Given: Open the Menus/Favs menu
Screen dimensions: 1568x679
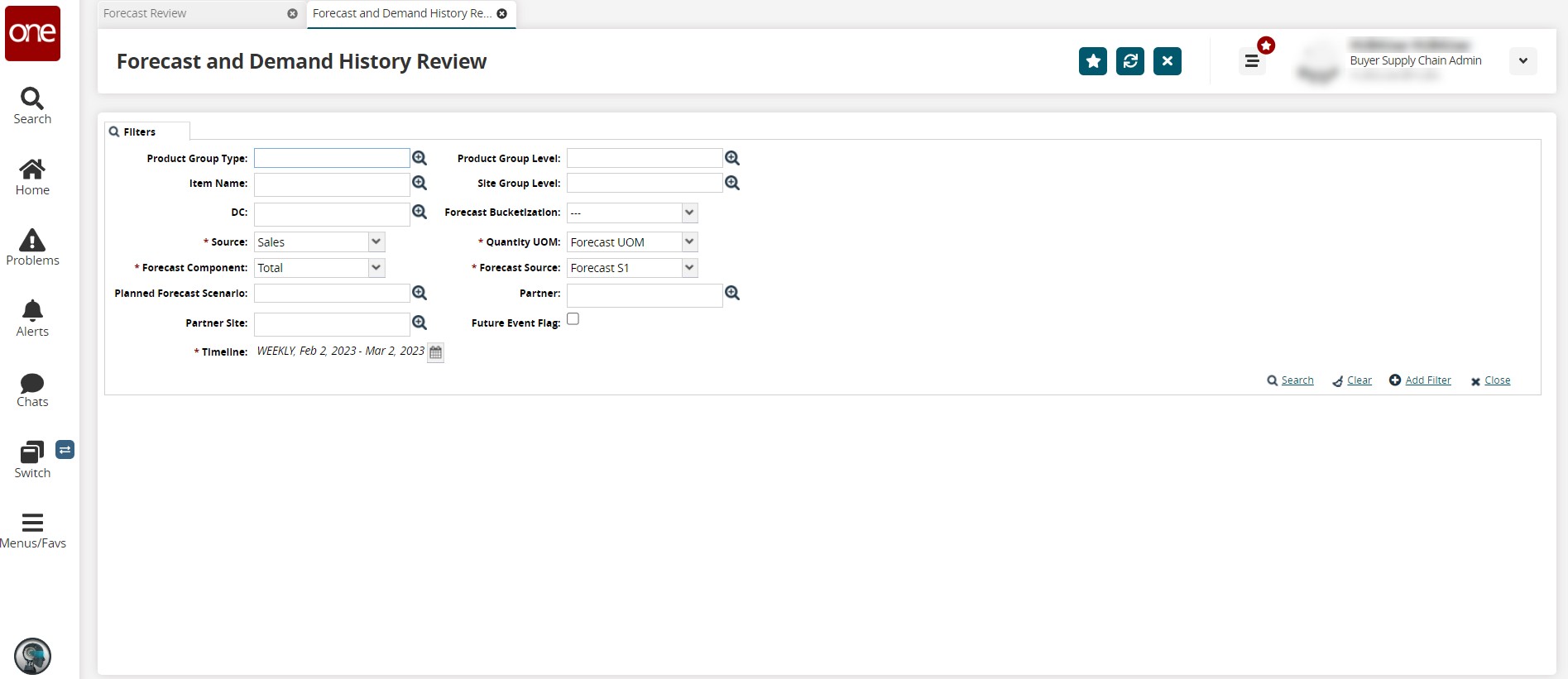Looking at the screenshot, I should 32,531.
